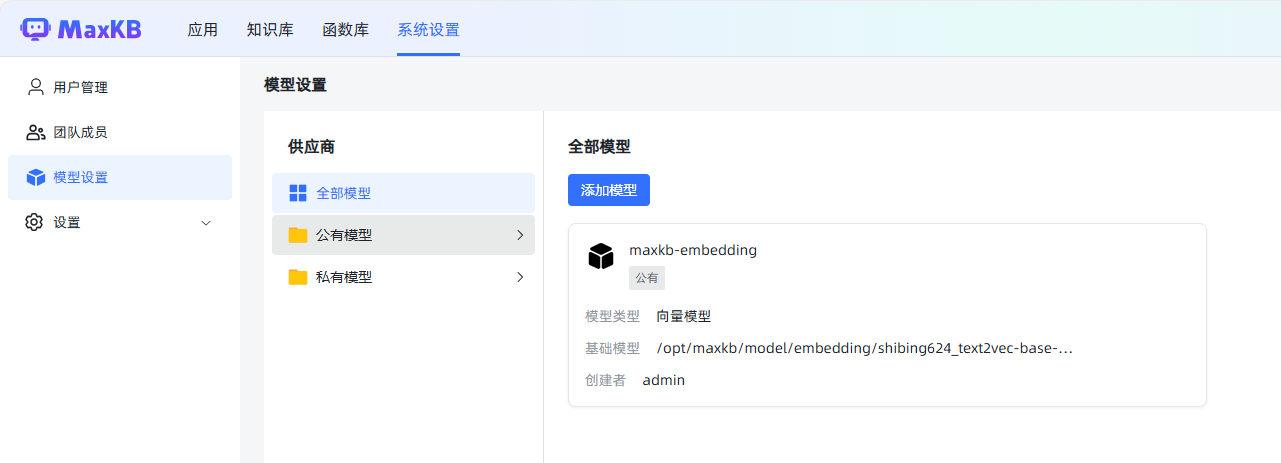
Task: Click the 团队成员 people icon in sidebar
Action: tap(36, 132)
